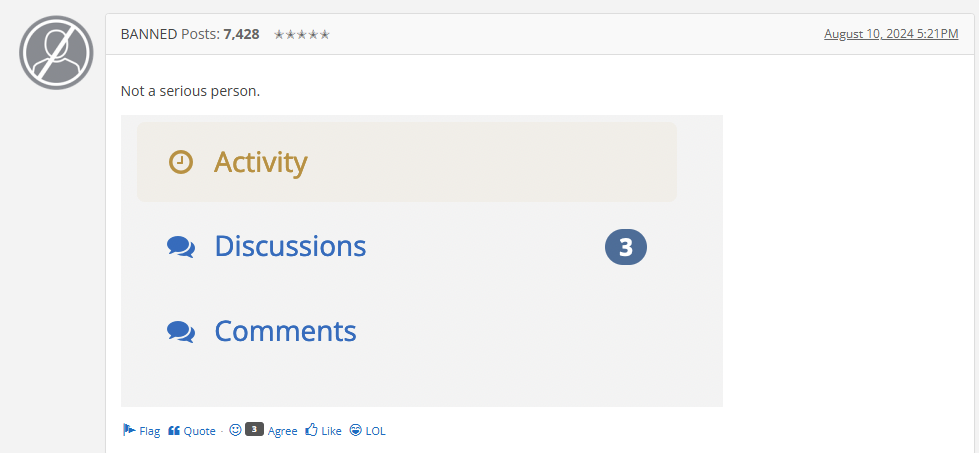Click the LOL reaction text
Image resolution: width=979 pixels, height=453 pixels.
point(376,431)
